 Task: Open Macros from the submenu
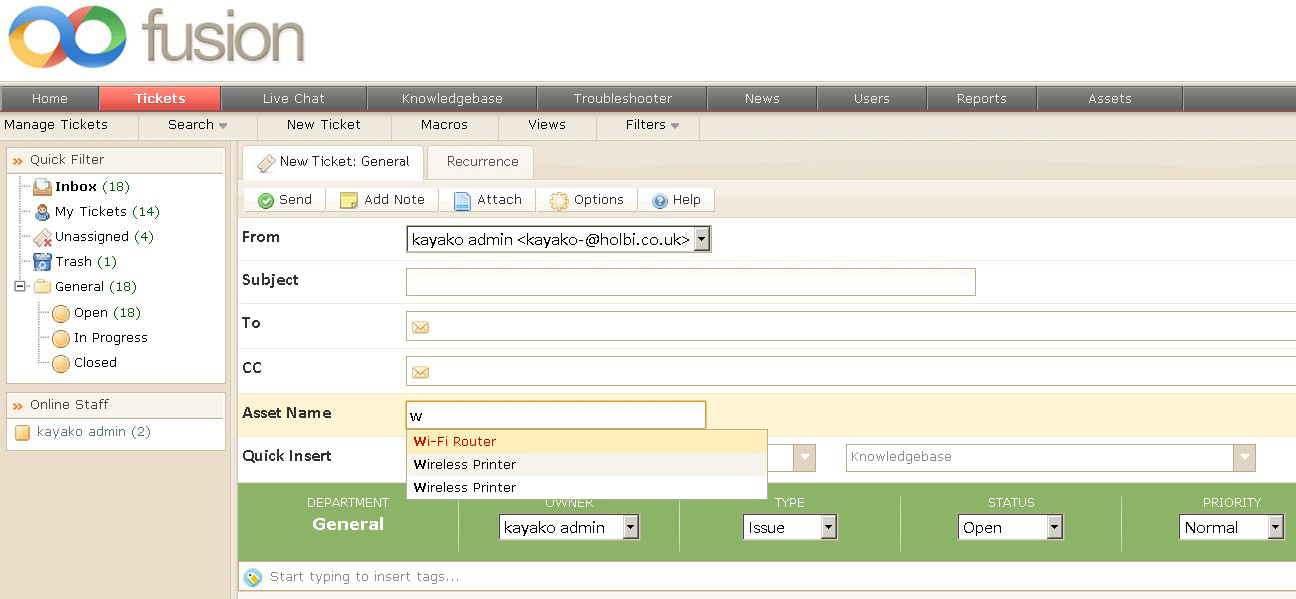(445, 125)
